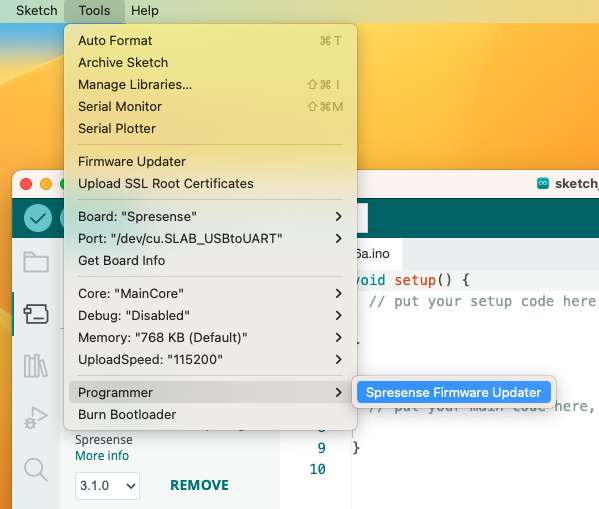Open the Library Manager books icon
This screenshot has height=509, width=599.
coord(36,366)
